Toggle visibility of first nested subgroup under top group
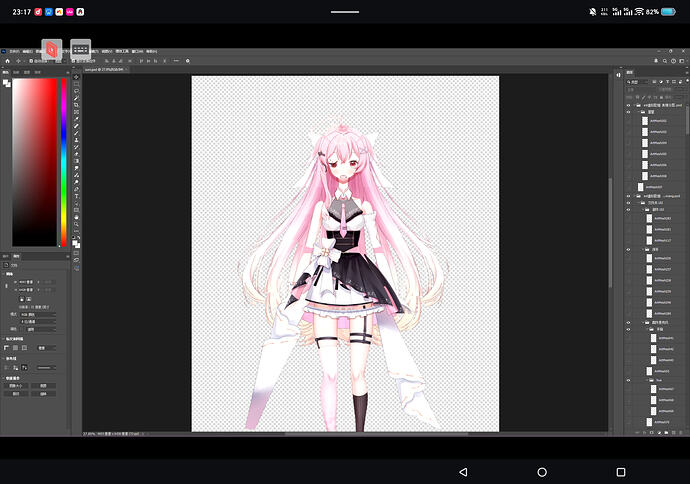690x484 pixels. coord(628,112)
